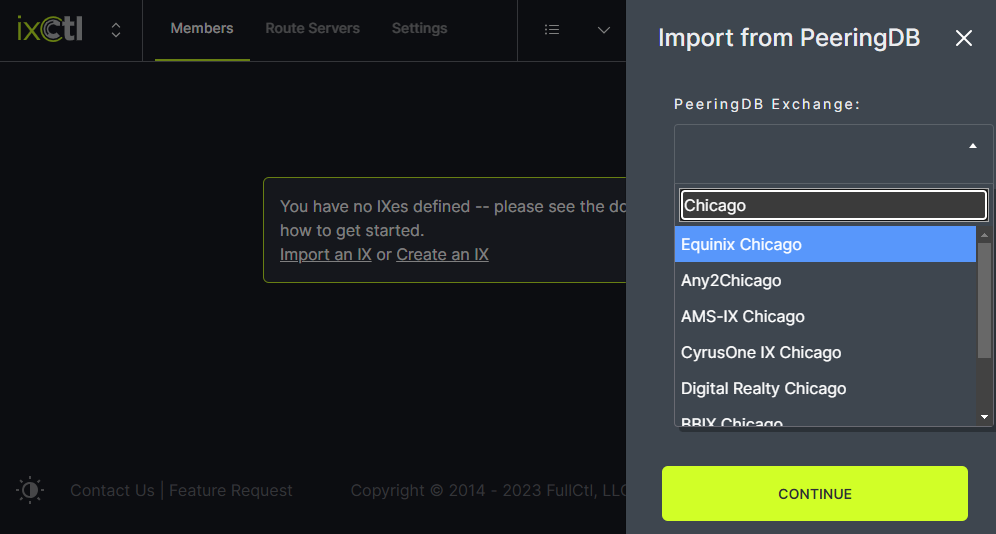
Task: Open the app switcher up-down arrows
Action: tap(116, 30)
